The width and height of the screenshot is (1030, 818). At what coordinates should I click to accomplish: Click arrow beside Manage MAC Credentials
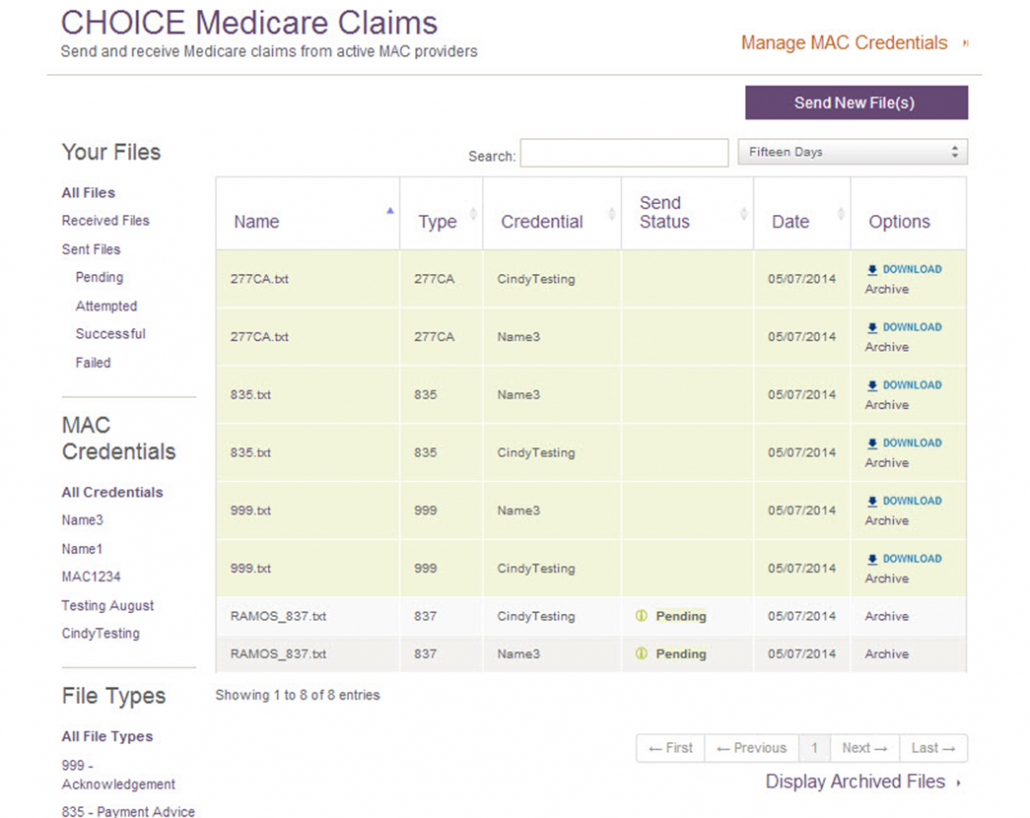(x=965, y=44)
